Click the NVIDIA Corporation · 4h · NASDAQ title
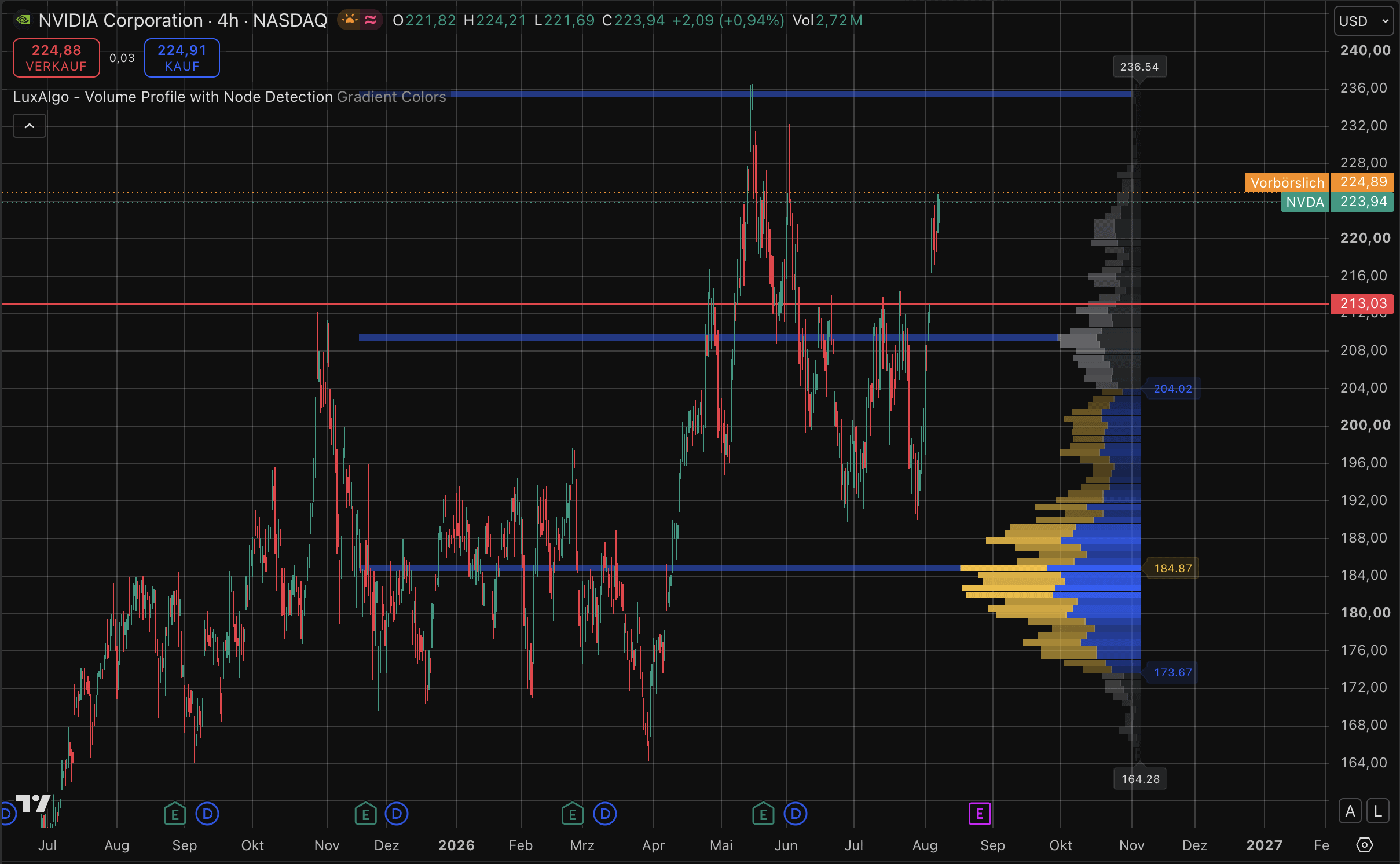 click(183, 20)
